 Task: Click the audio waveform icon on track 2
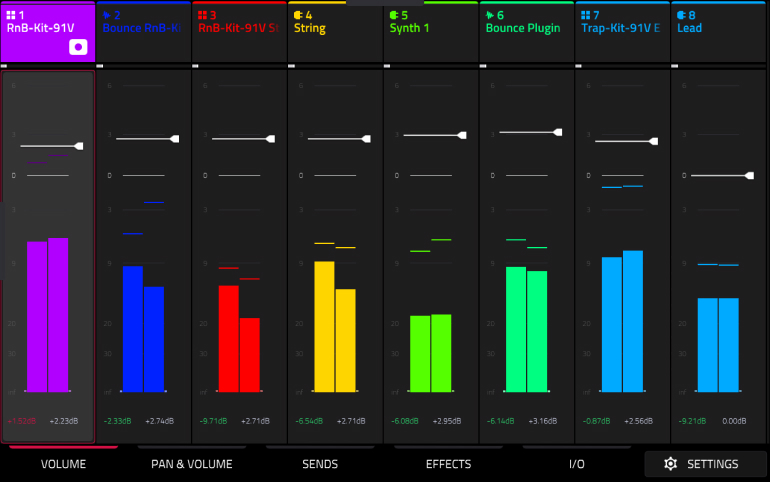click(x=107, y=15)
